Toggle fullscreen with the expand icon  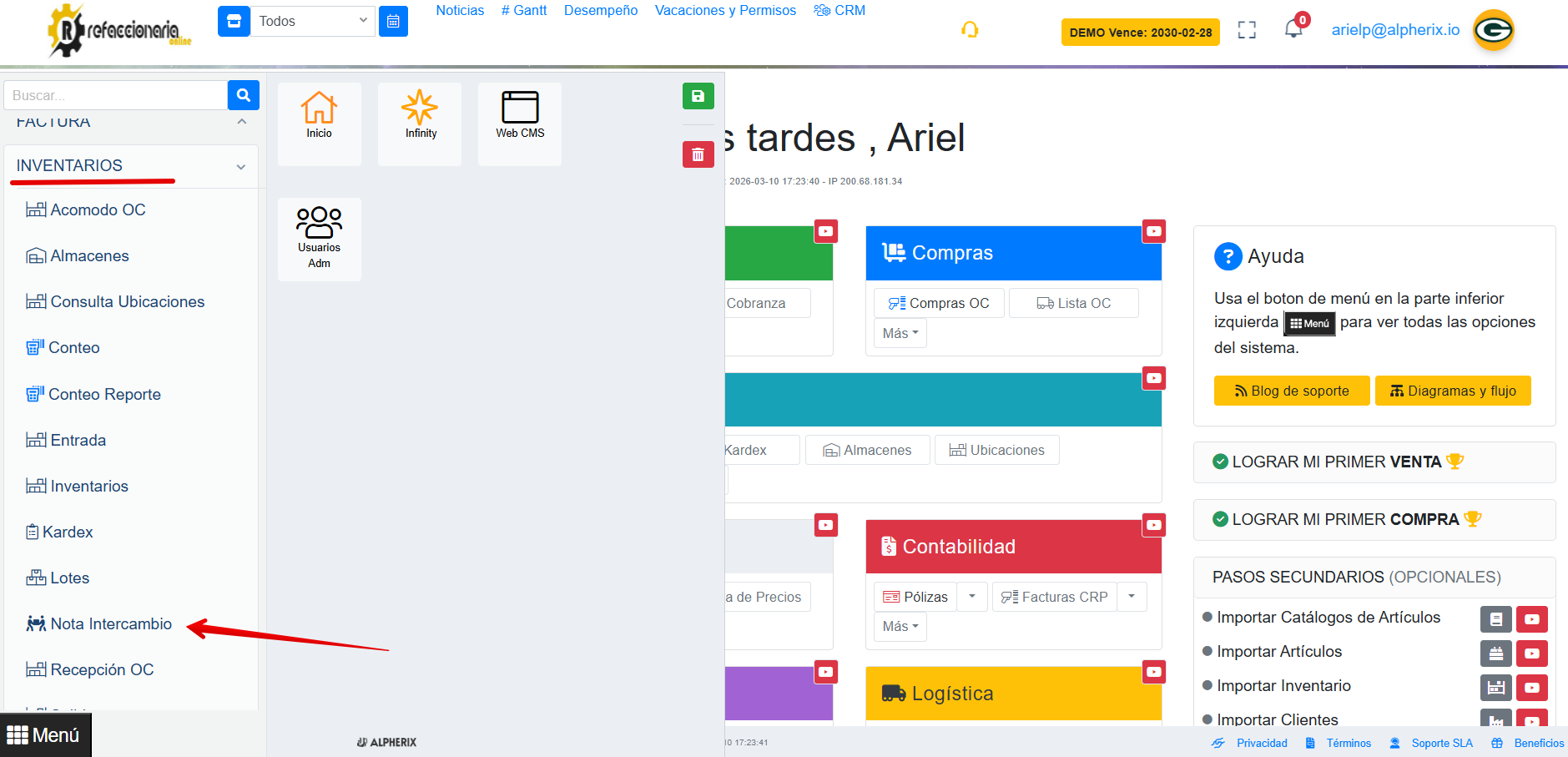[x=1246, y=30]
